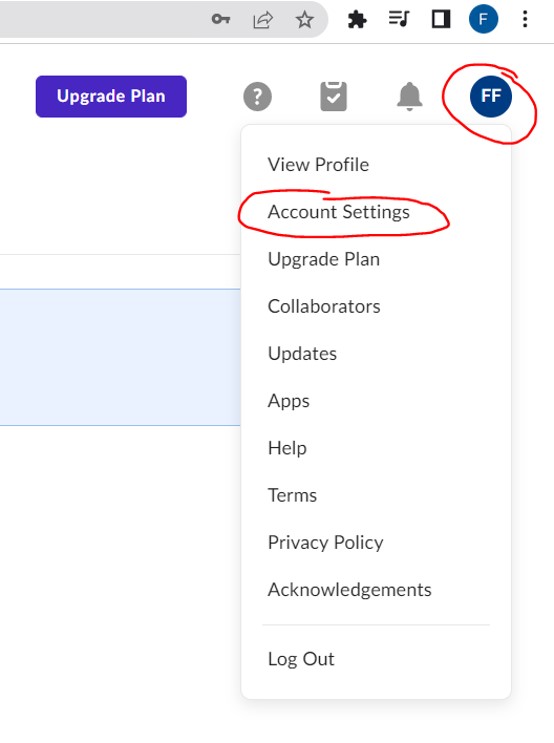The width and height of the screenshot is (554, 743).
Task: Open the Chrome profile avatar F
Action: 483,19
